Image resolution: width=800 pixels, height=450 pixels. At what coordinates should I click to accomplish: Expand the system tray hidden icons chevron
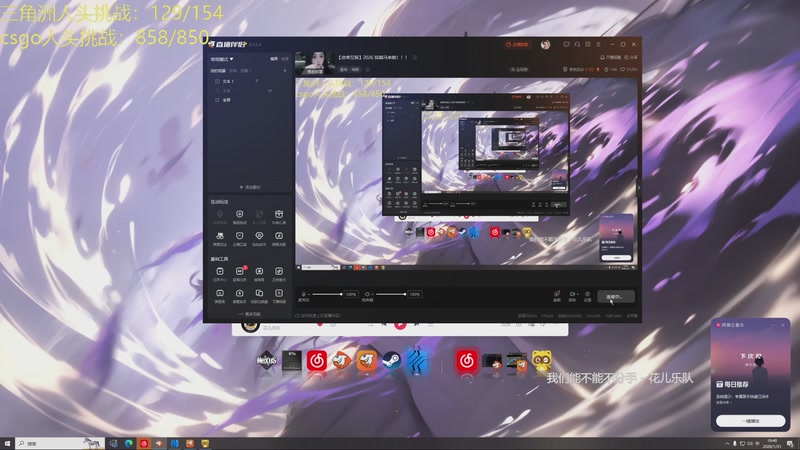pos(728,443)
